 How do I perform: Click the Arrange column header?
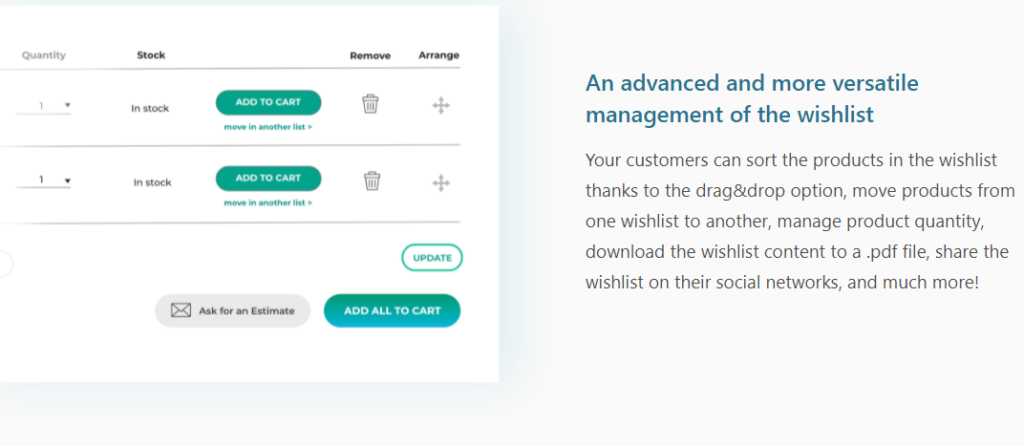(439, 55)
